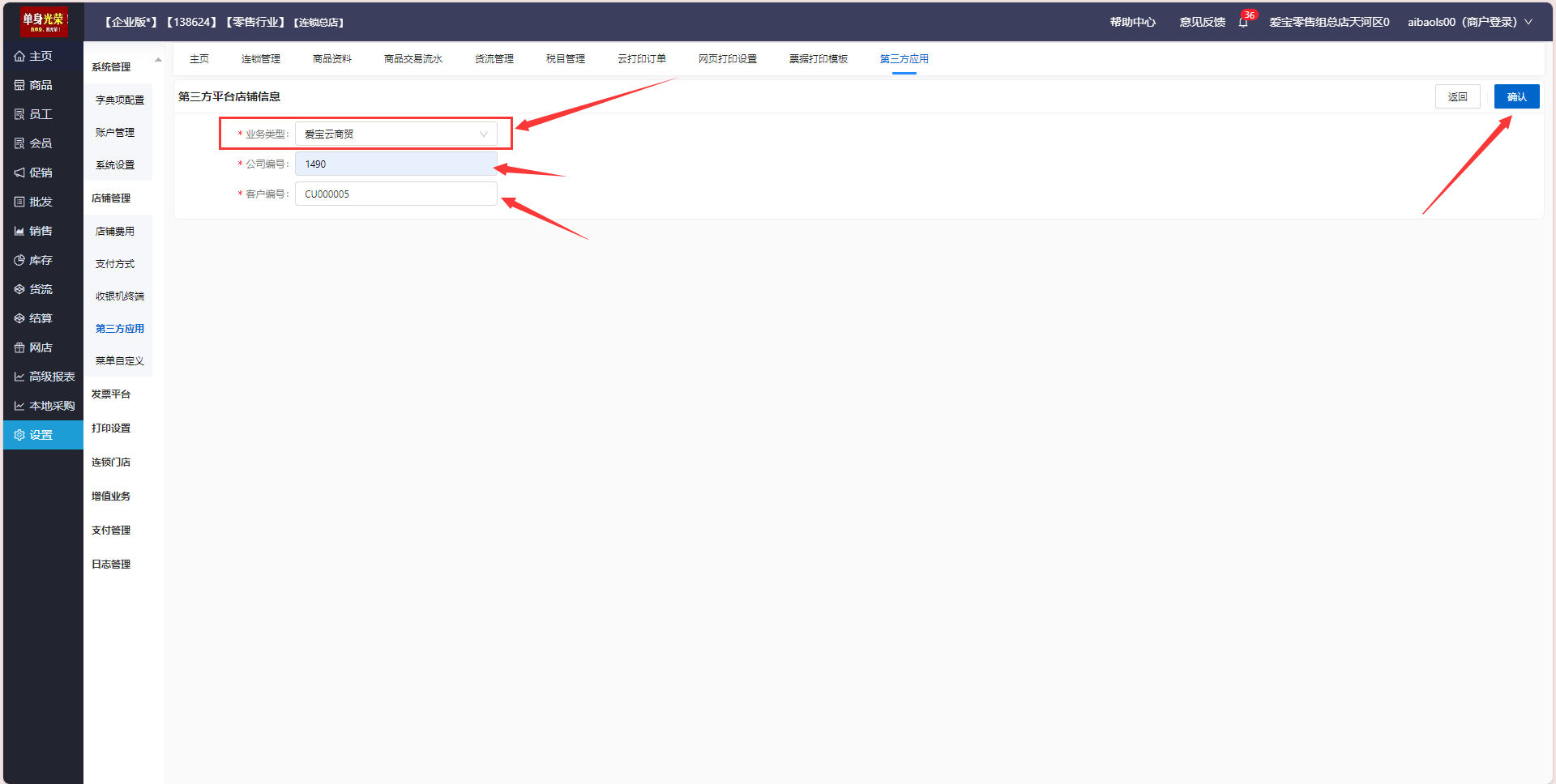Switch to the 货流管理 tab
Viewport: 1556px width, 784px height.
pos(494,59)
